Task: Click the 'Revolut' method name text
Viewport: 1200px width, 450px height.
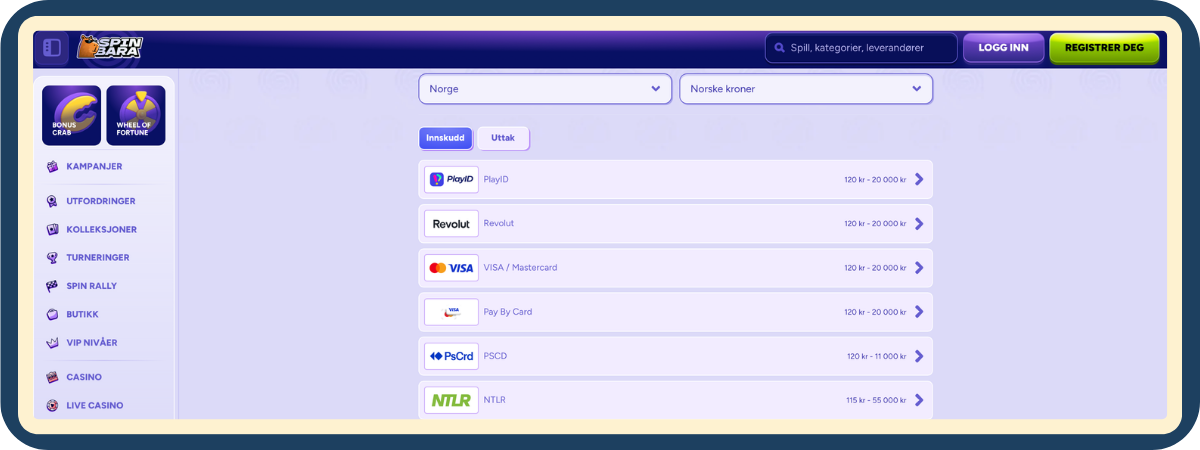Action: 498,224
